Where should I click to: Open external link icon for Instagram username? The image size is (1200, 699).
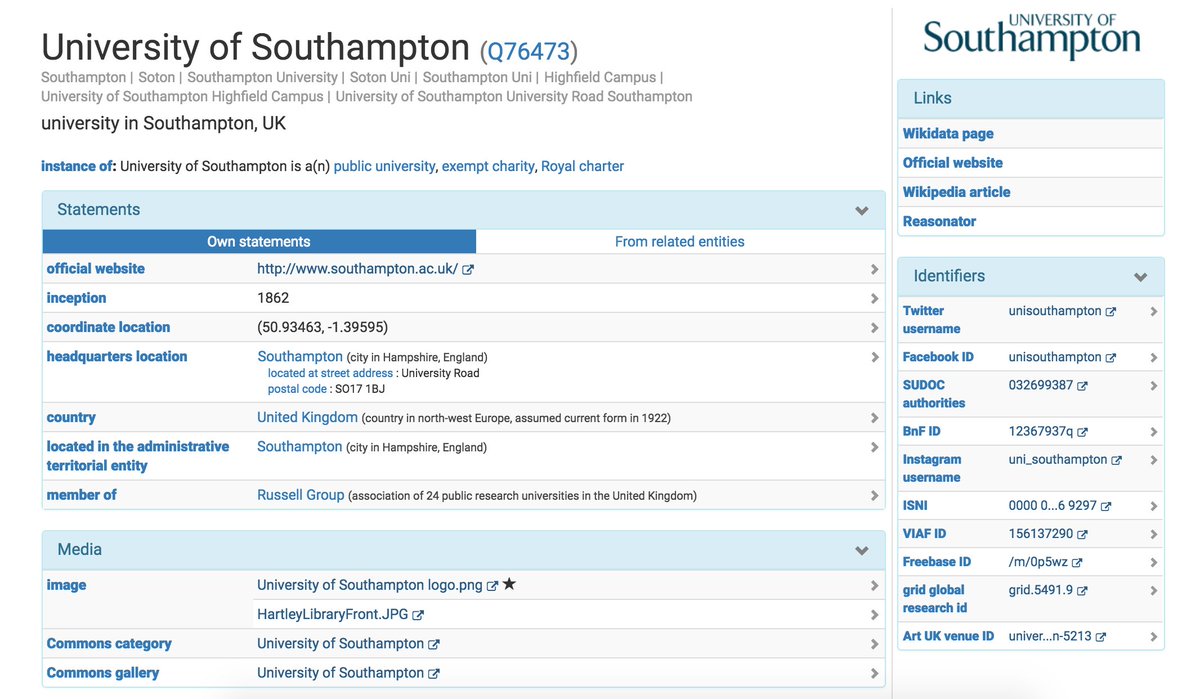coord(1117,461)
